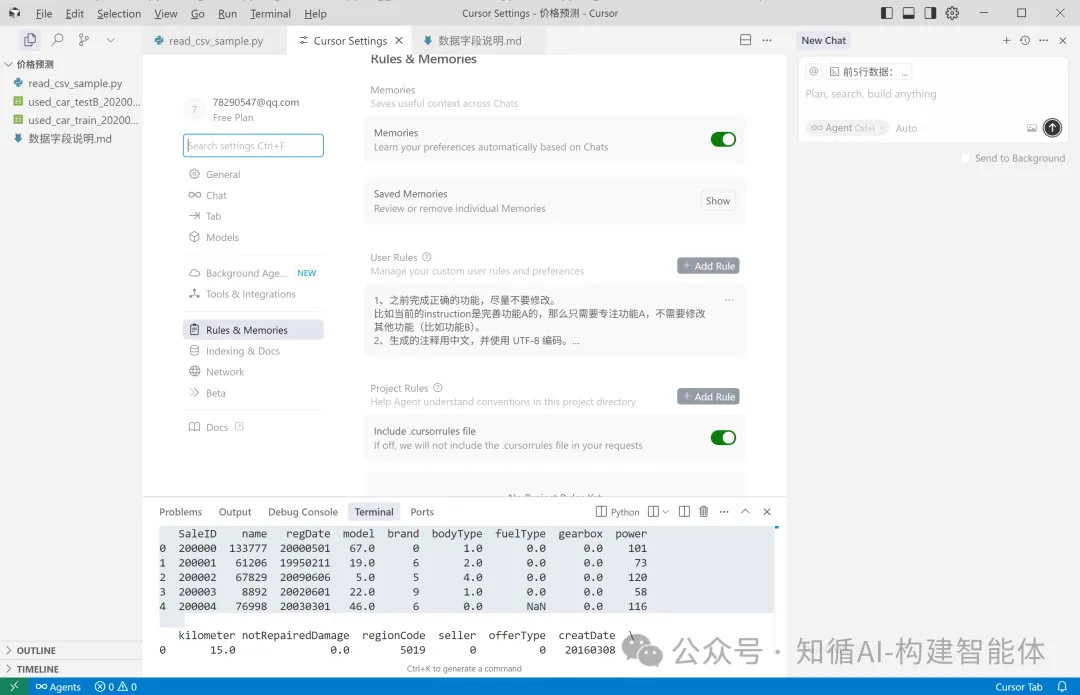
Task: Show chat history clock icon
Action: click(x=1025, y=41)
